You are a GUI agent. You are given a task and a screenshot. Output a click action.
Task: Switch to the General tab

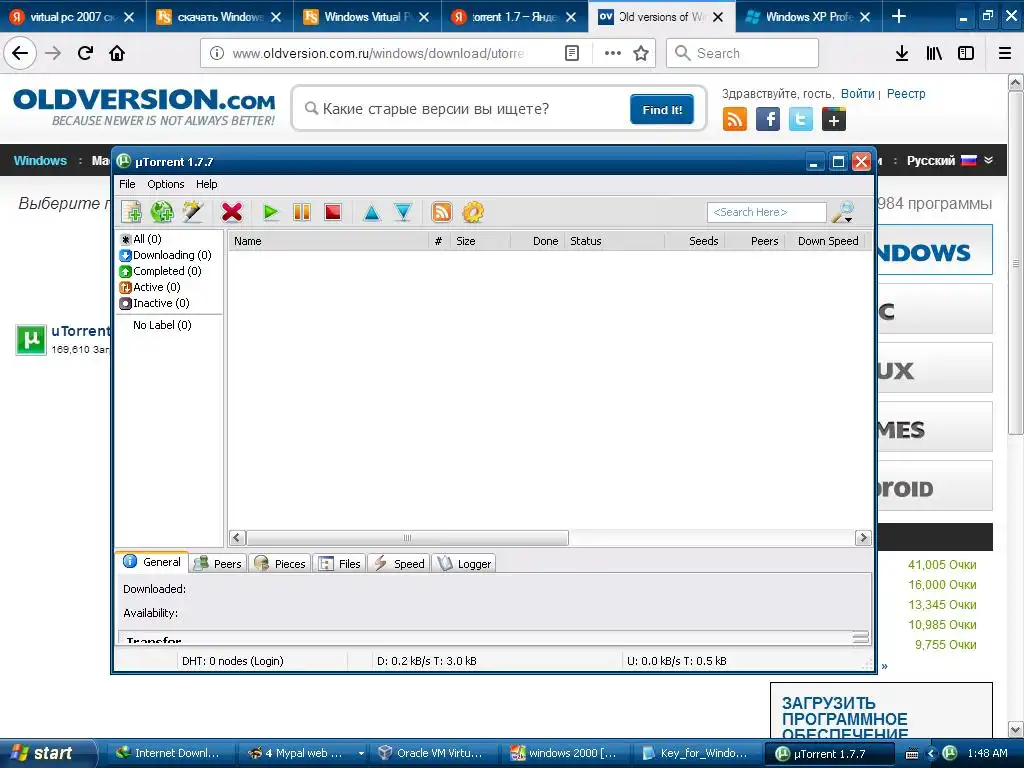(152, 562)
